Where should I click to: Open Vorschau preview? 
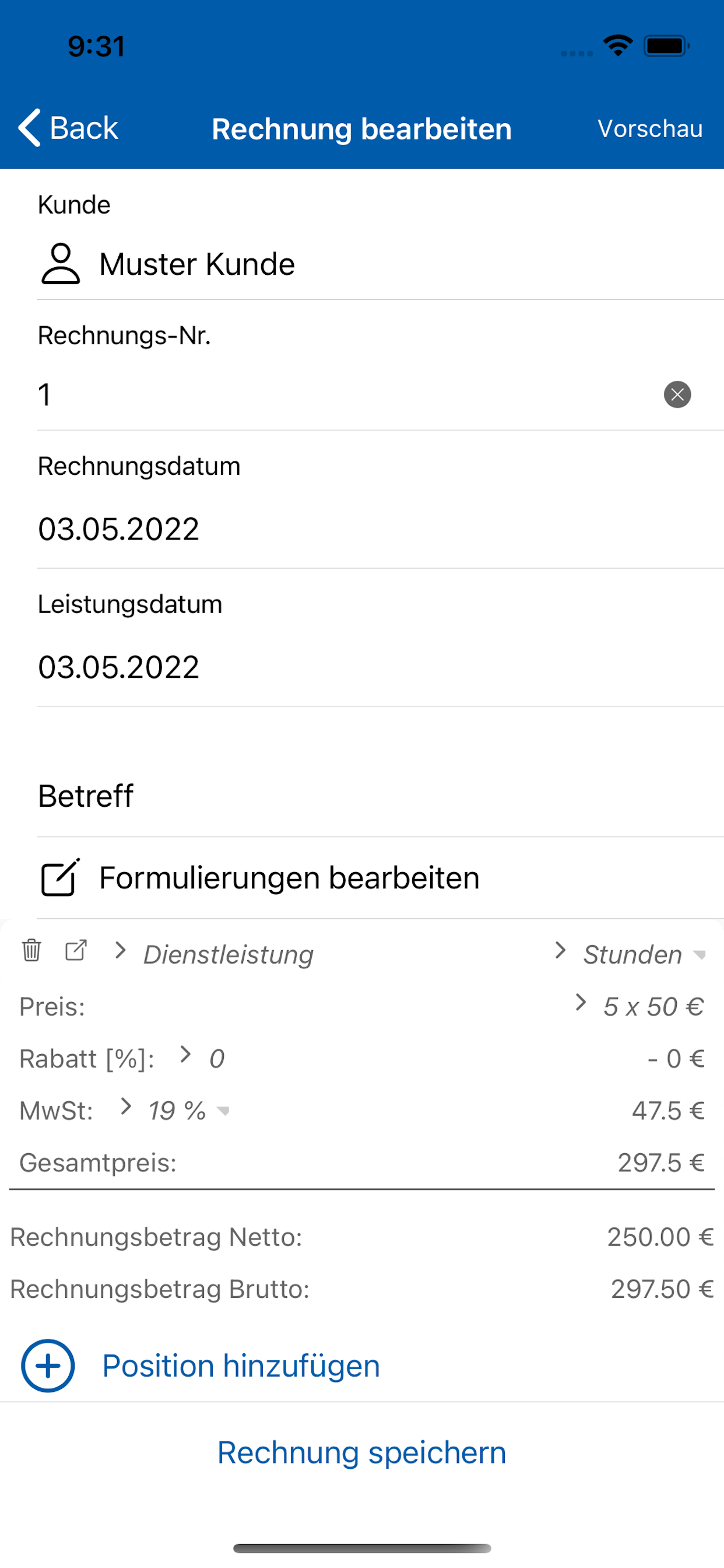pyautogui.click(x=650, y=128)
